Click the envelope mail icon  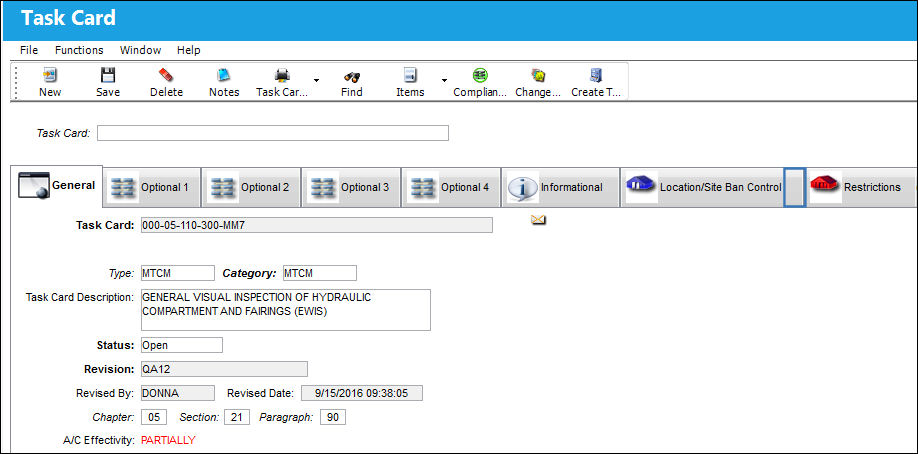(539, 220)
